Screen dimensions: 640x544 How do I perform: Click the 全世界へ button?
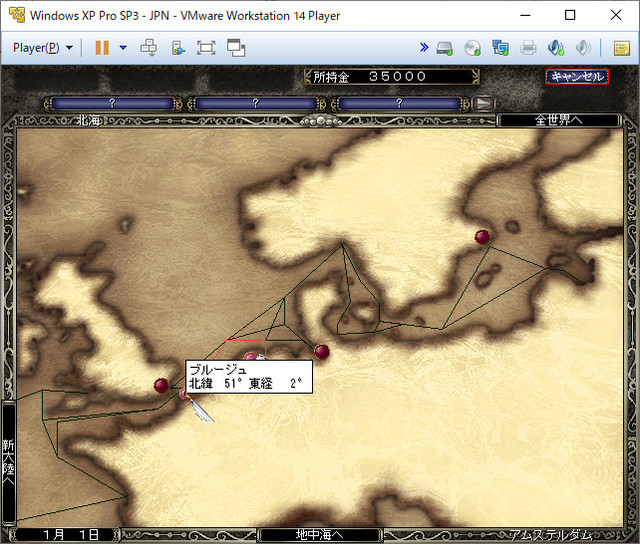[558, 120]
